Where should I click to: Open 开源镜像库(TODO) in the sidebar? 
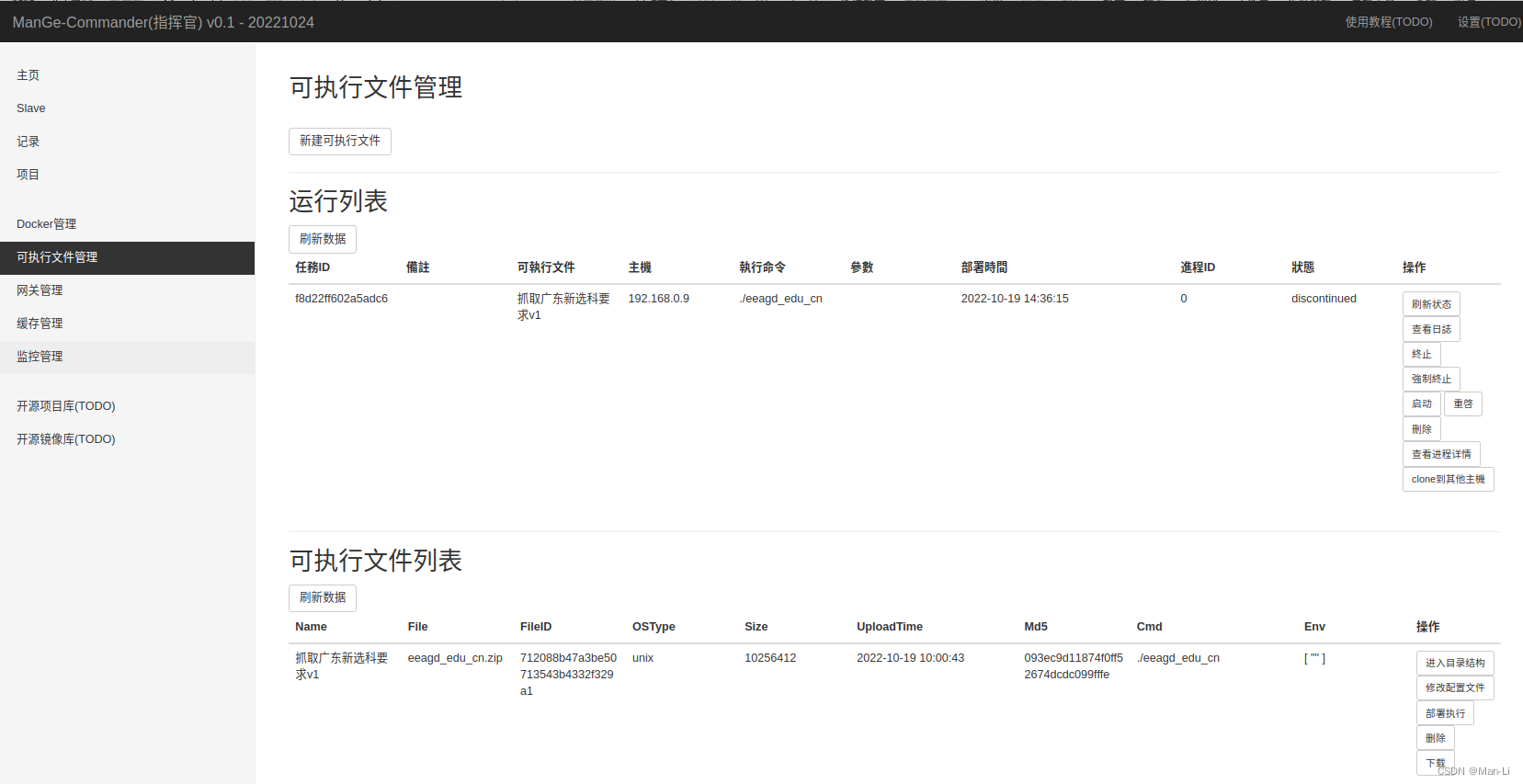[127, 439]
